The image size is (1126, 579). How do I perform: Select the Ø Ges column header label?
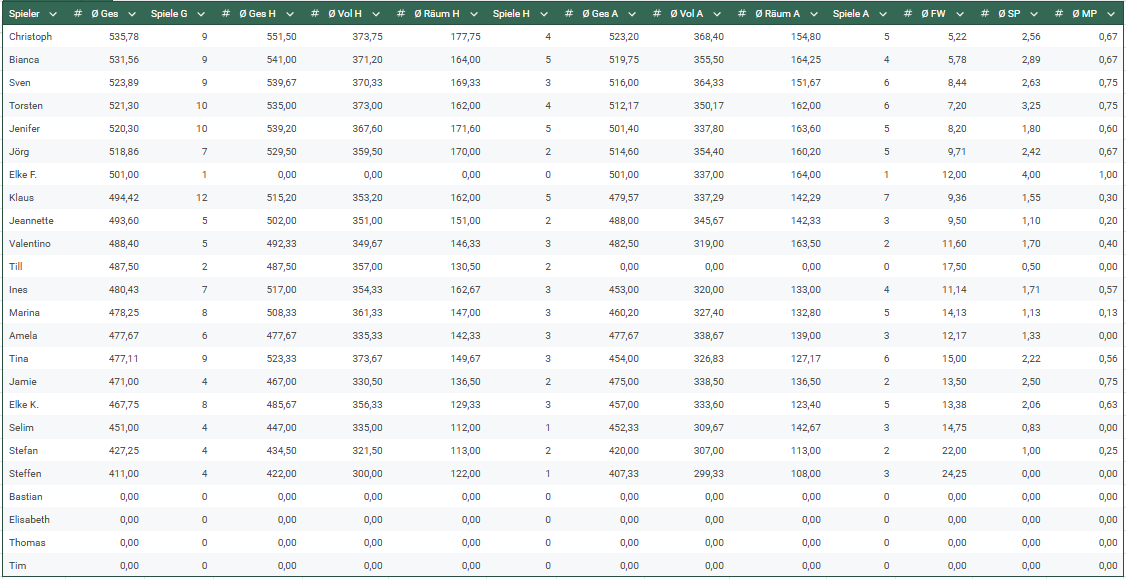coord(105,13)
